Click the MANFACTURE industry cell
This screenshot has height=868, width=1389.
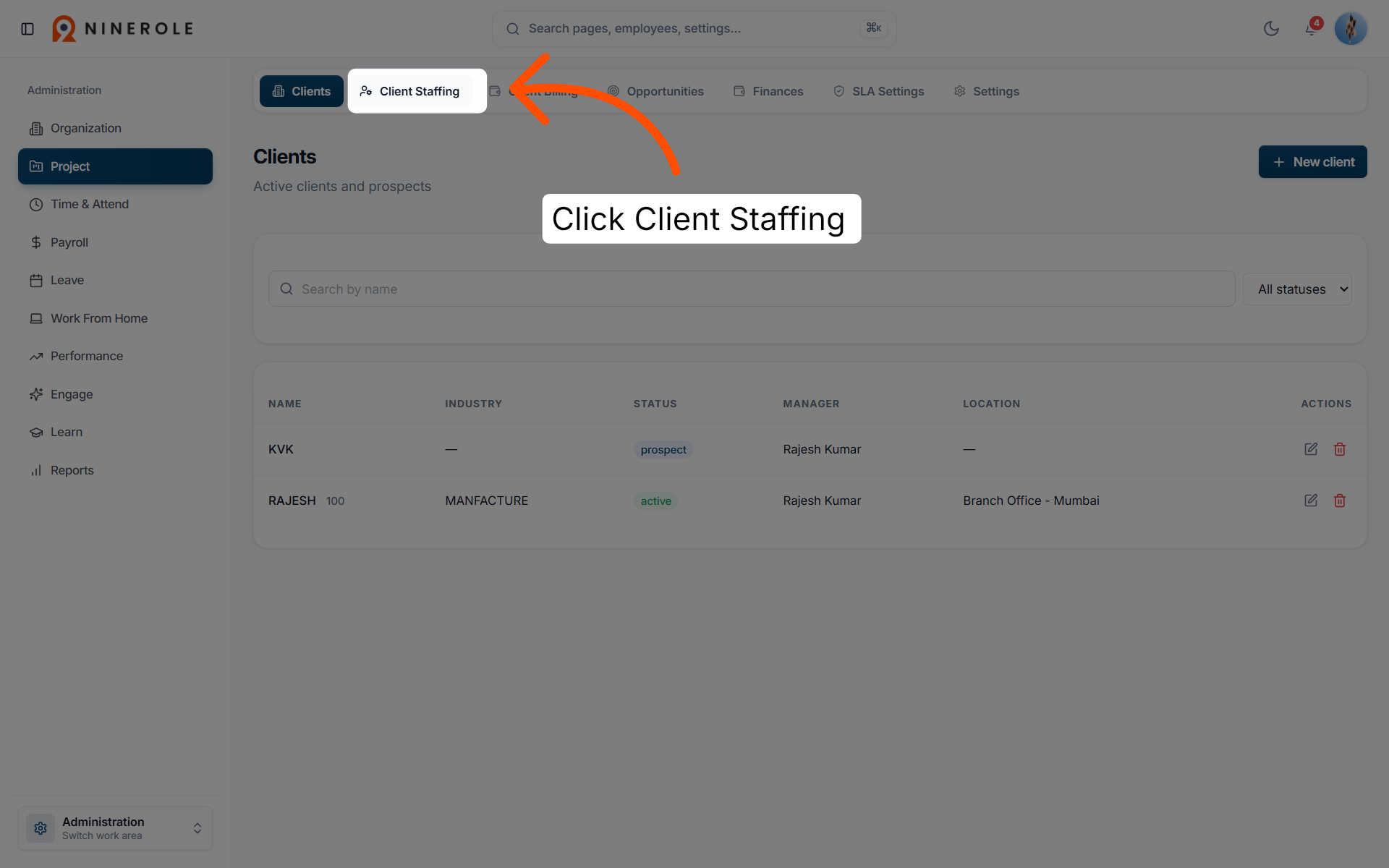click(486, 501)
